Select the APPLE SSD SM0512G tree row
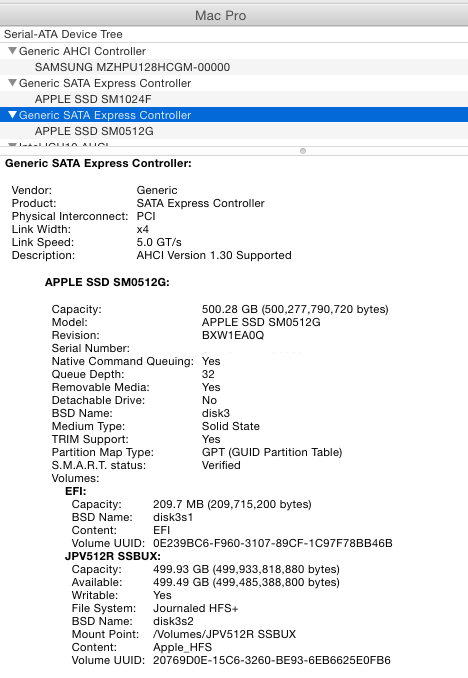The image size is (468, 678). (234, 131)
